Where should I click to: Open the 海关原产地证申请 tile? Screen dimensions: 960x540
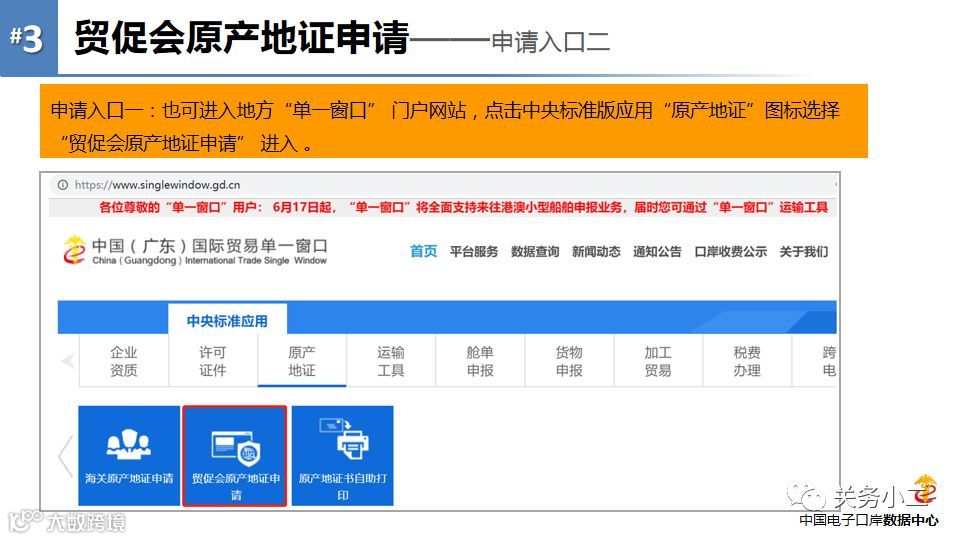pyautogui.click(x=129, y=456)
